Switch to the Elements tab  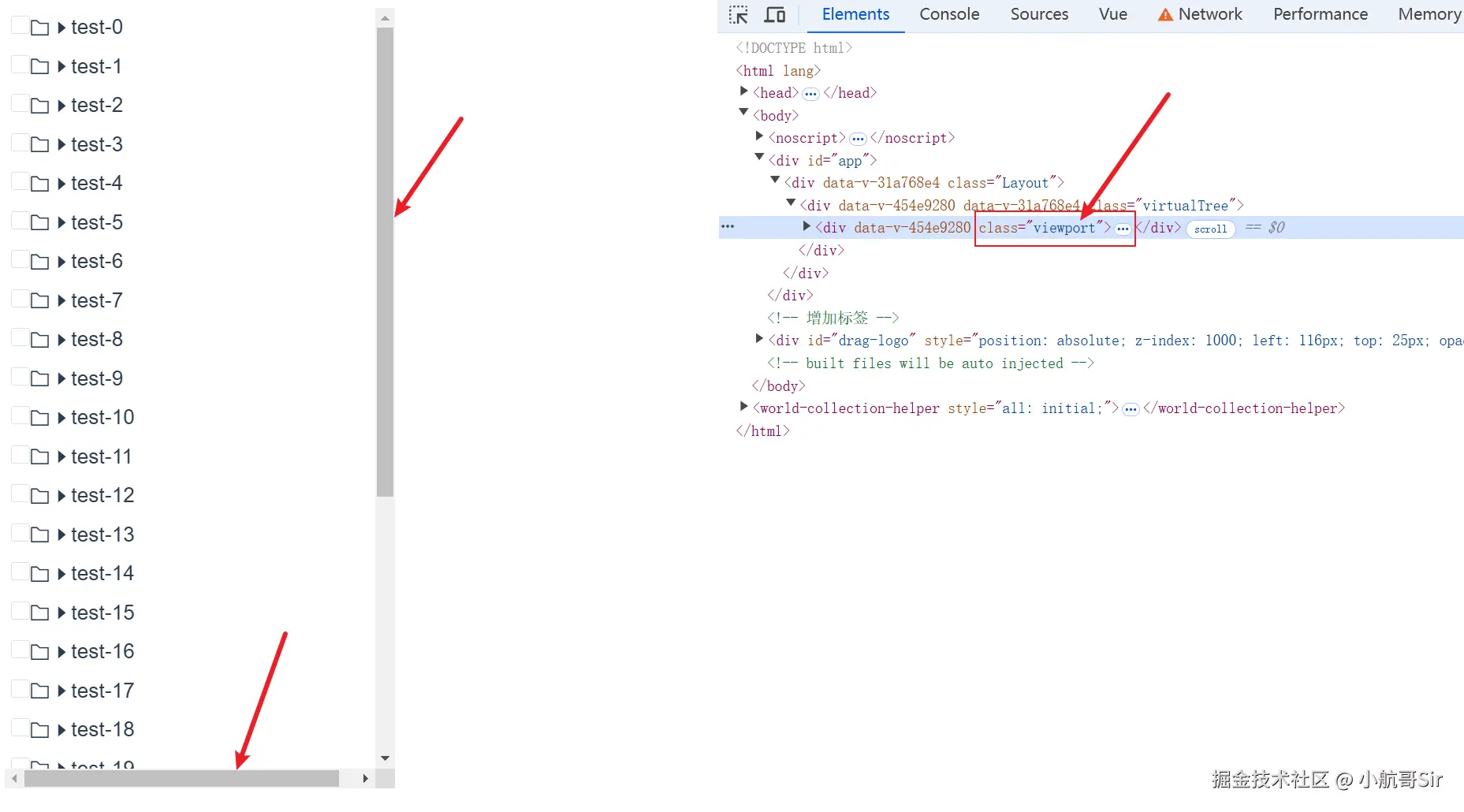tap(855, 15)
